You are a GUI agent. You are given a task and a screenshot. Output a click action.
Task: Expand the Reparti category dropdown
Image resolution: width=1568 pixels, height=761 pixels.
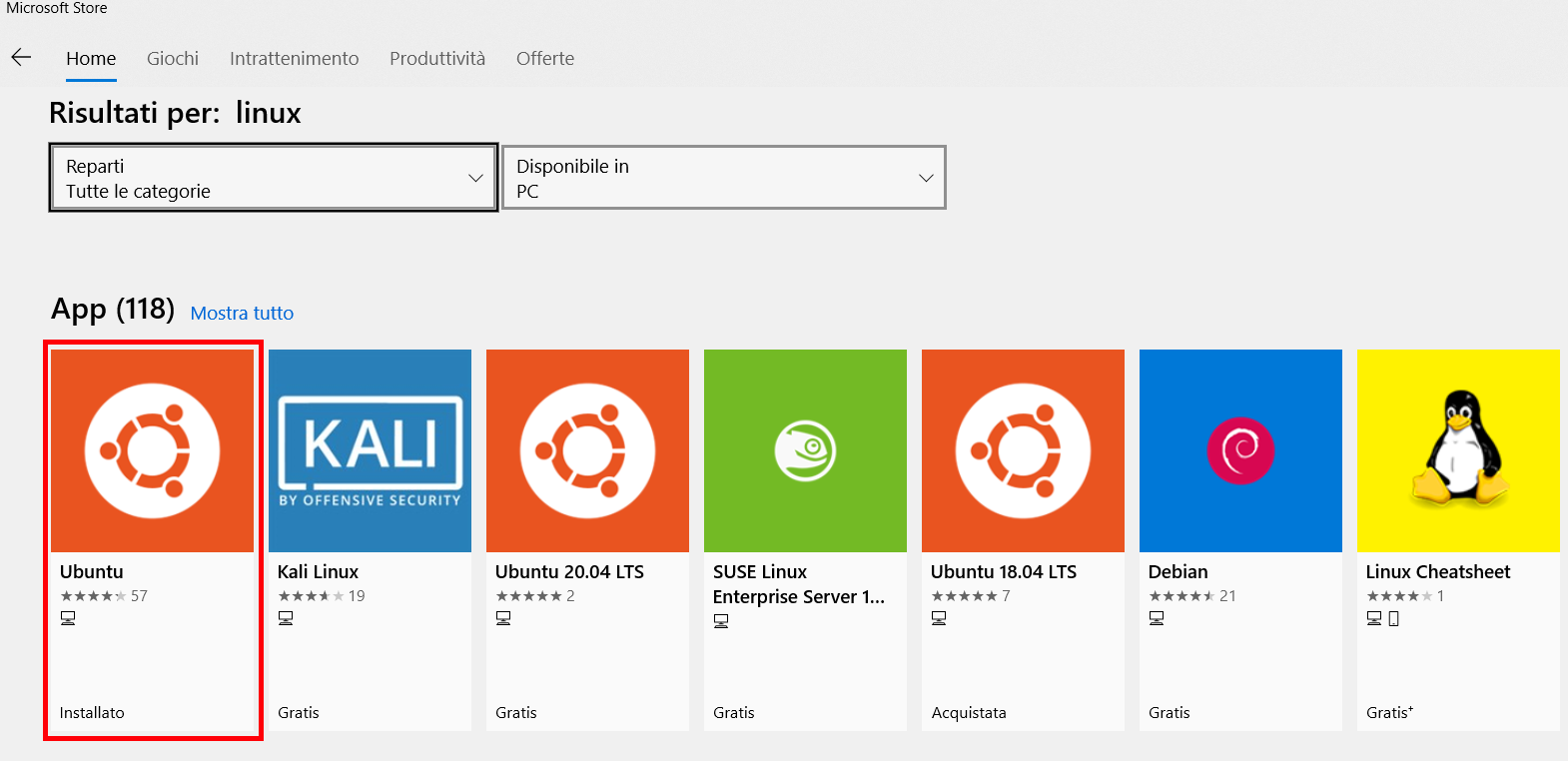point(274,178)
